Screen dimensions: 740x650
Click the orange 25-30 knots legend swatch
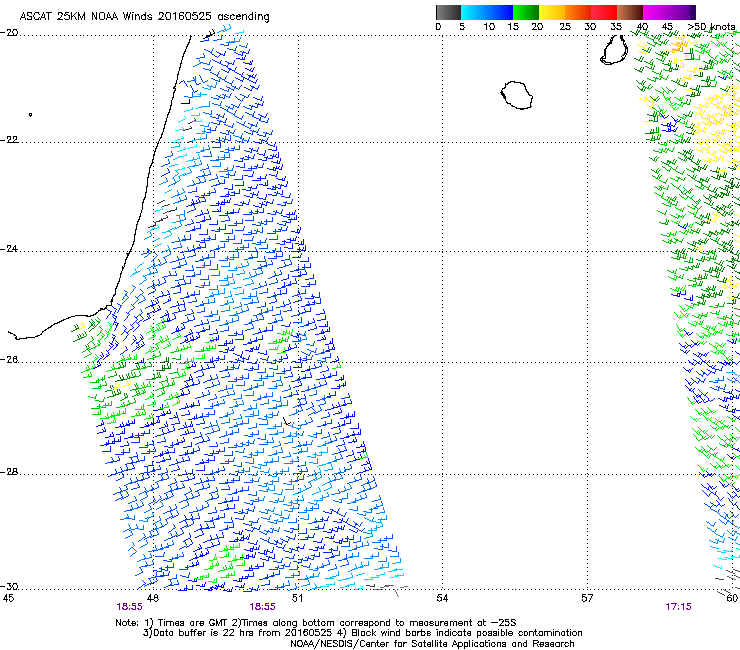click(578, 12)
